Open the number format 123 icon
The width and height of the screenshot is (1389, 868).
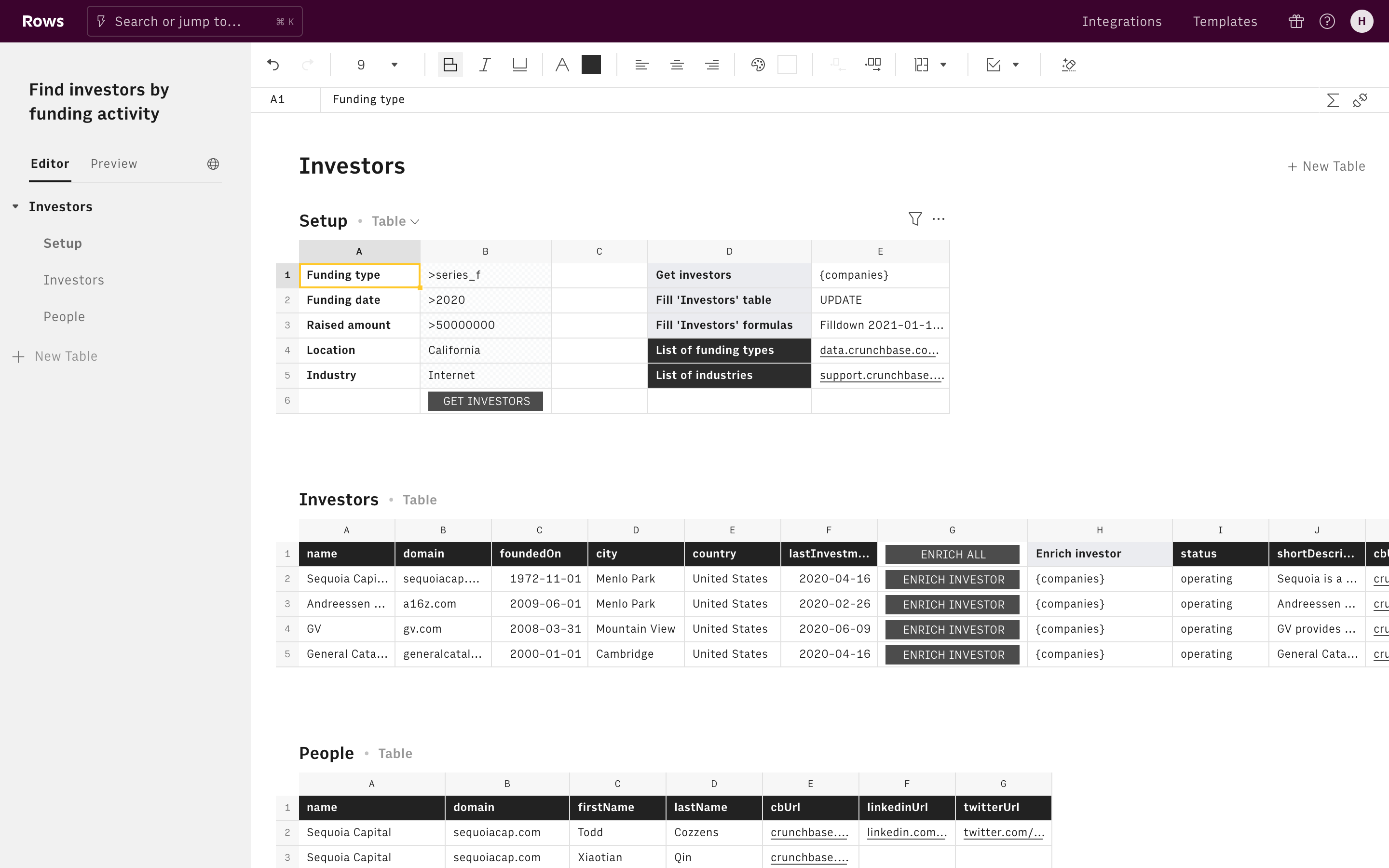tap(921, 65)
